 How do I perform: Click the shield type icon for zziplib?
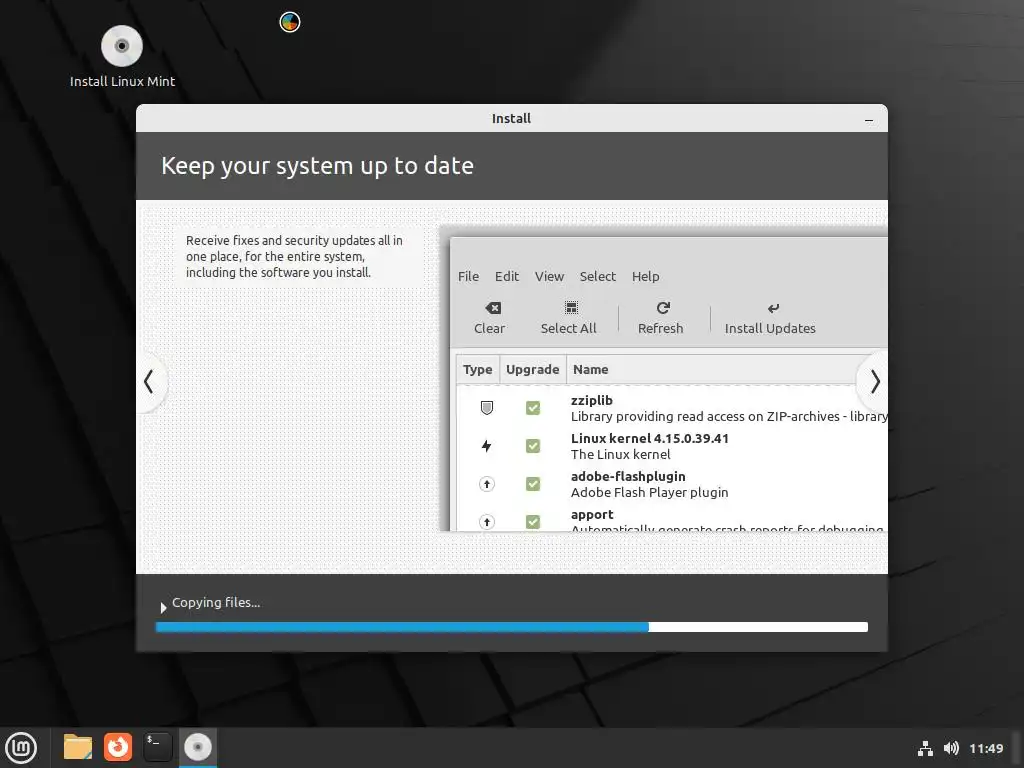[x=487, y=408]
